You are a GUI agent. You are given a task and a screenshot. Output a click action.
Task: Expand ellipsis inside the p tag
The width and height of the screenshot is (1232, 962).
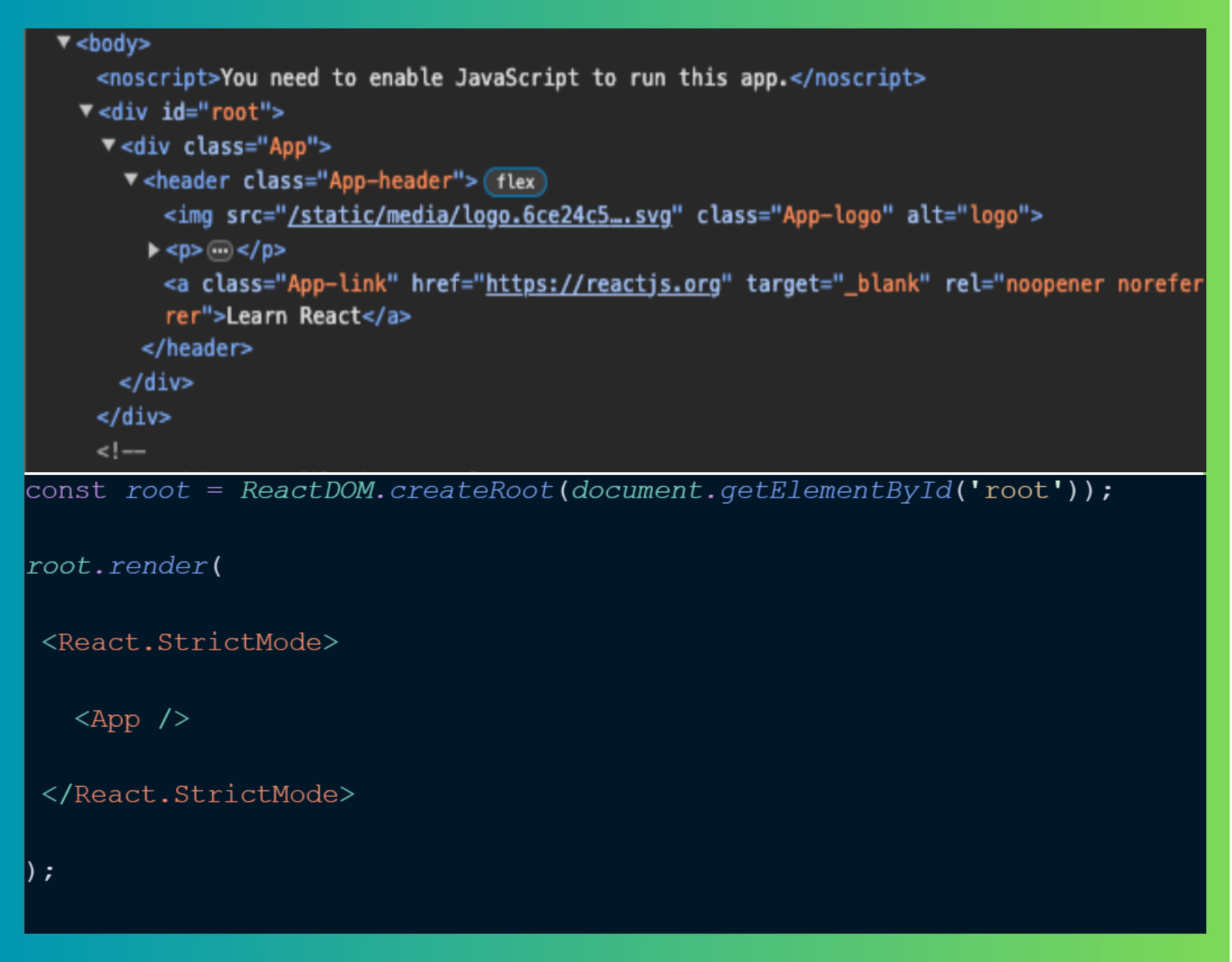pos(220,250)
